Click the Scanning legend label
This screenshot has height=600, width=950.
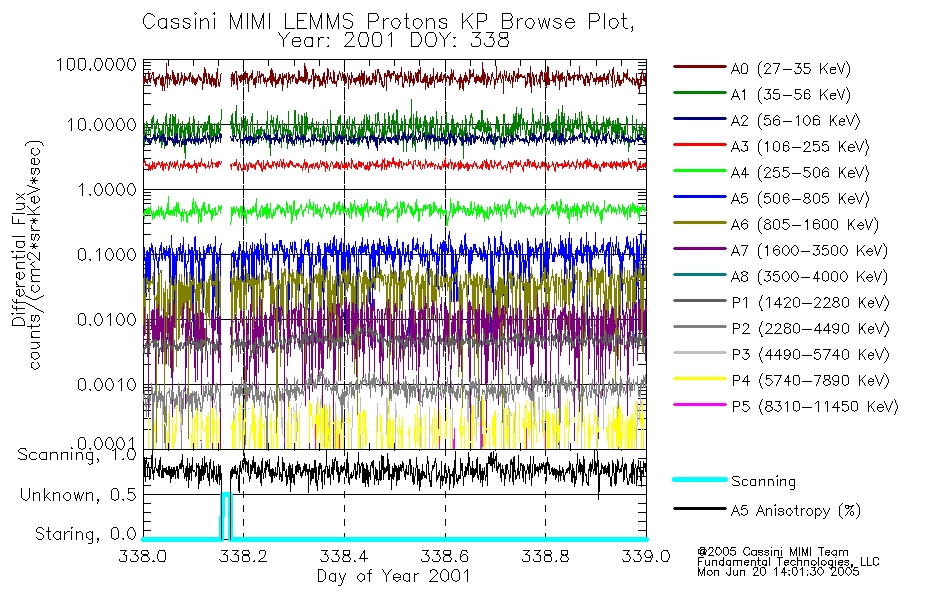pyautogui.click(x=763, y=482)
